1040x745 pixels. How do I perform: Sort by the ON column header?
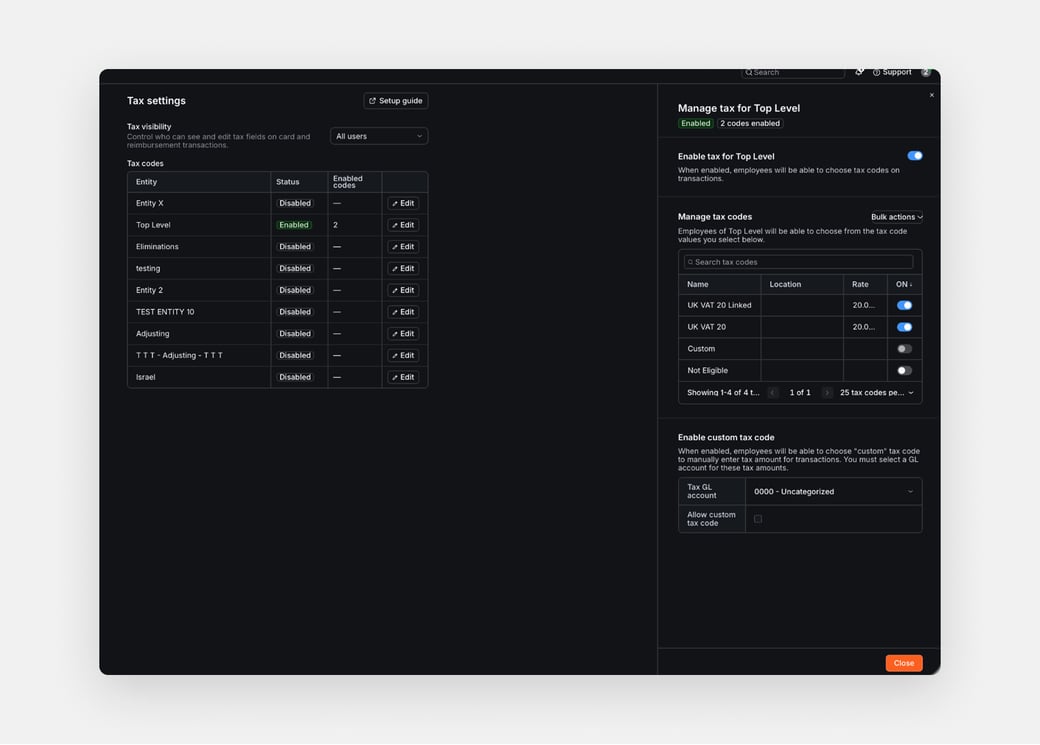coord(903,284)
